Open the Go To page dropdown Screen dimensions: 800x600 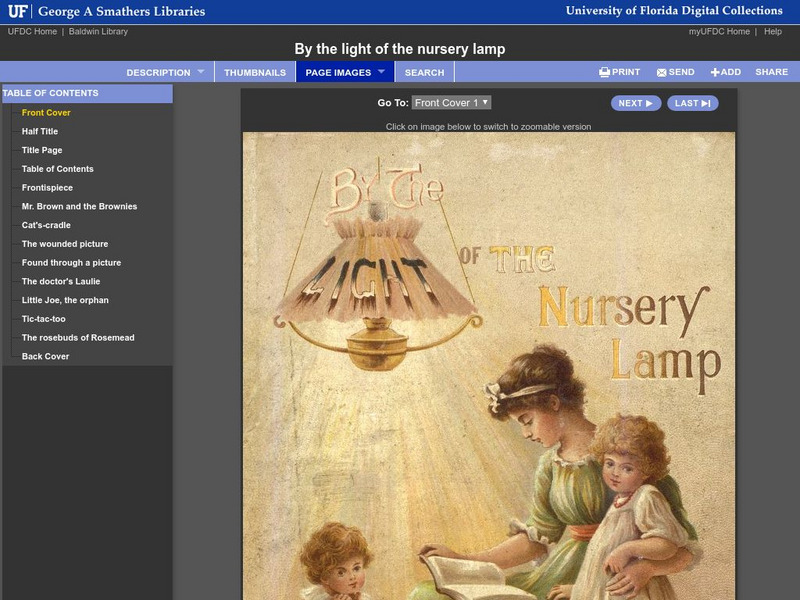pos(451,103)
